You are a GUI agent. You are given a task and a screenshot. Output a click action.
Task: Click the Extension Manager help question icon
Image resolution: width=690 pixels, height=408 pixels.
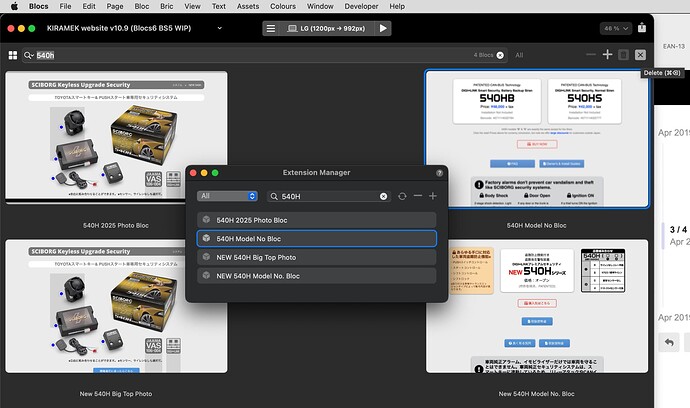click(439, 173)
